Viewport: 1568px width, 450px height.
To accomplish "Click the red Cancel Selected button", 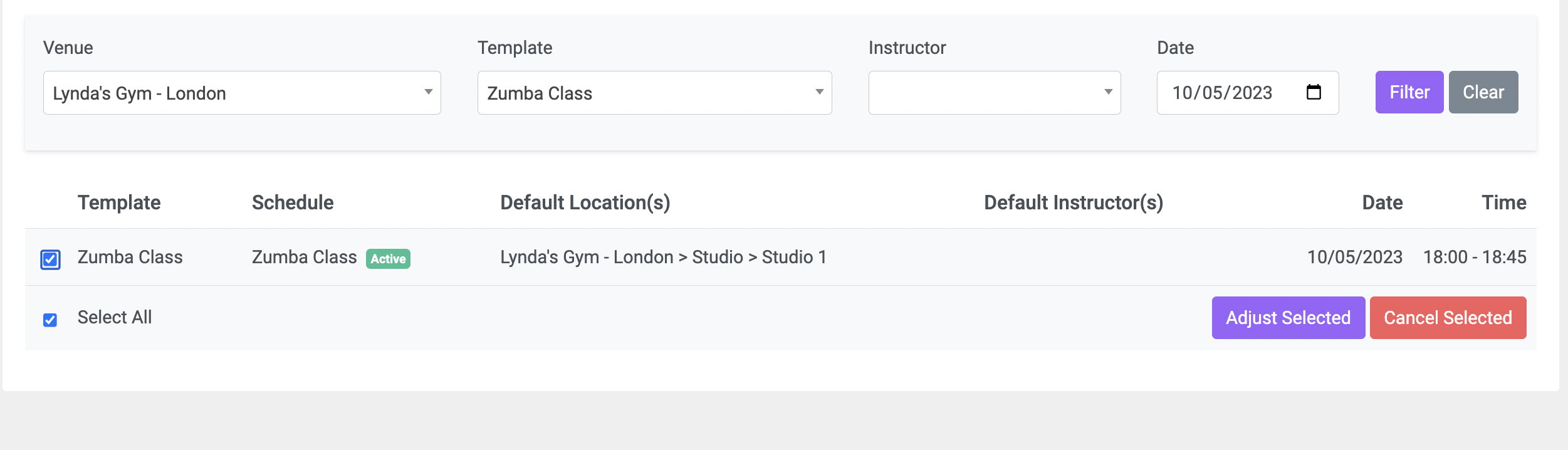I will [1448, 318].
